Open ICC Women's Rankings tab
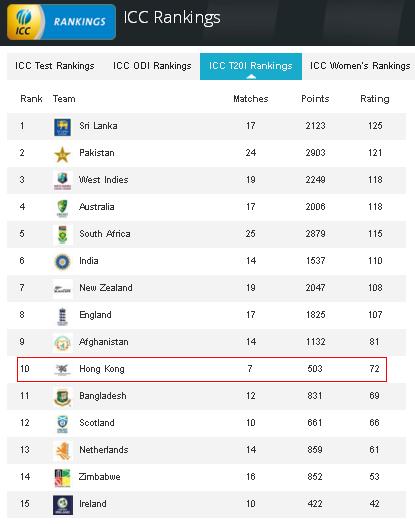Image resolution: width=415 pixels, height=524 pixels. click(360, 66)
